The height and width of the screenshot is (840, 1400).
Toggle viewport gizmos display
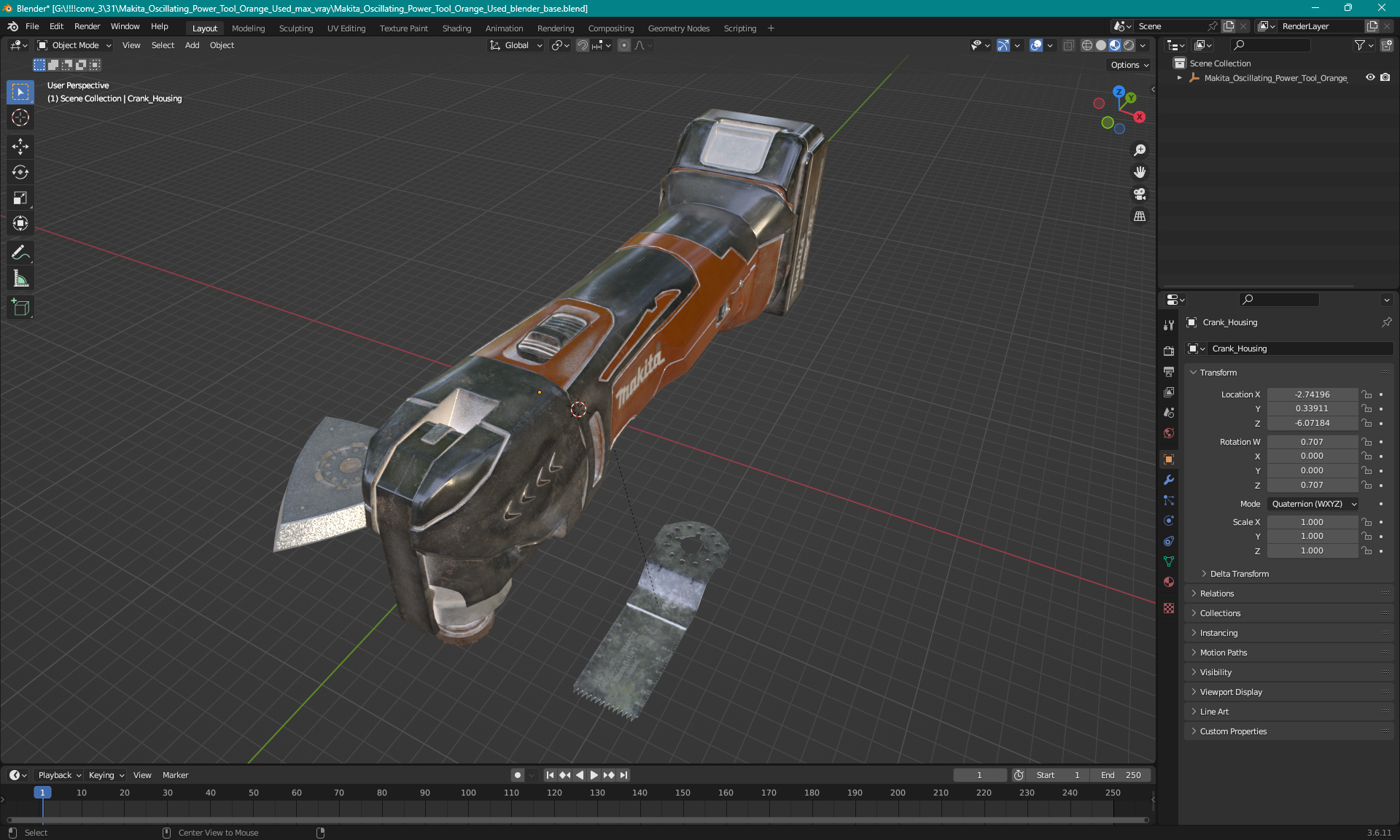pos(1003,45)
